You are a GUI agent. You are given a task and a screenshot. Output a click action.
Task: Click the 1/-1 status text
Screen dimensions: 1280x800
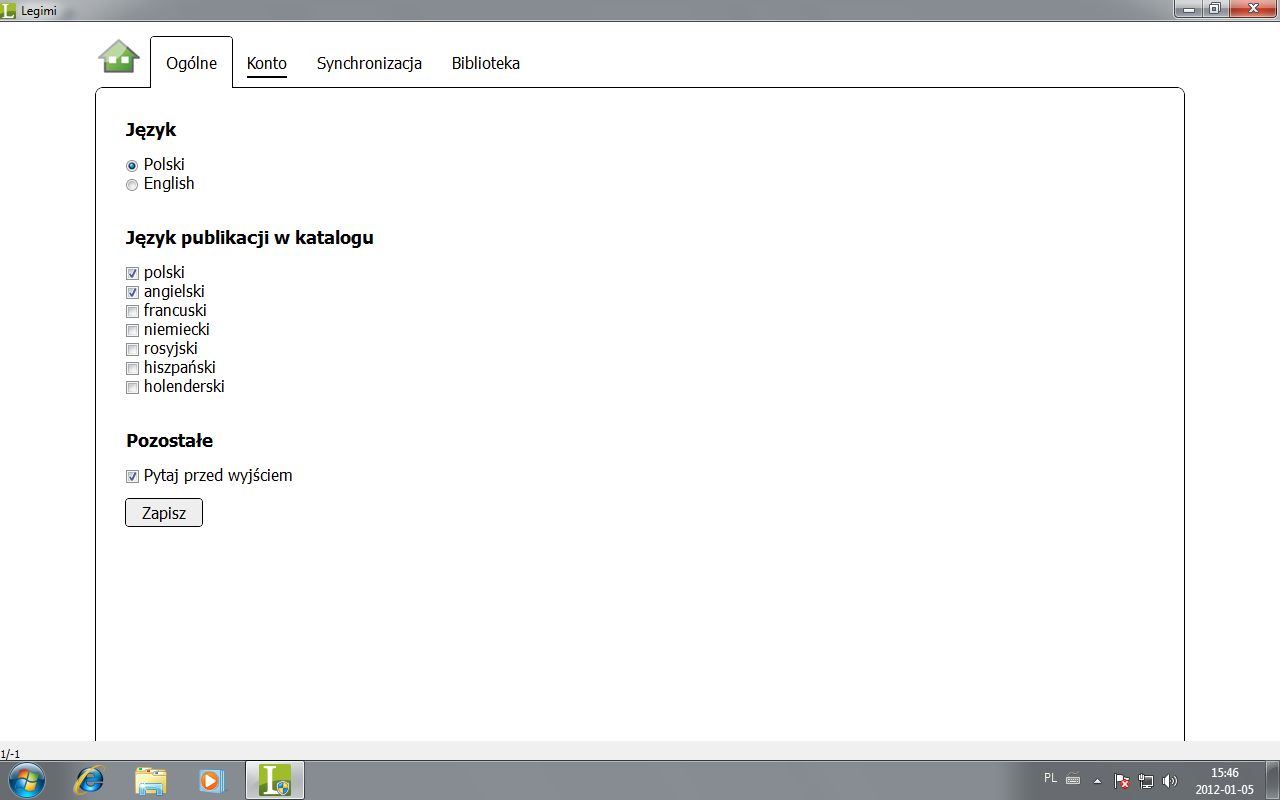tap(10, 753)
